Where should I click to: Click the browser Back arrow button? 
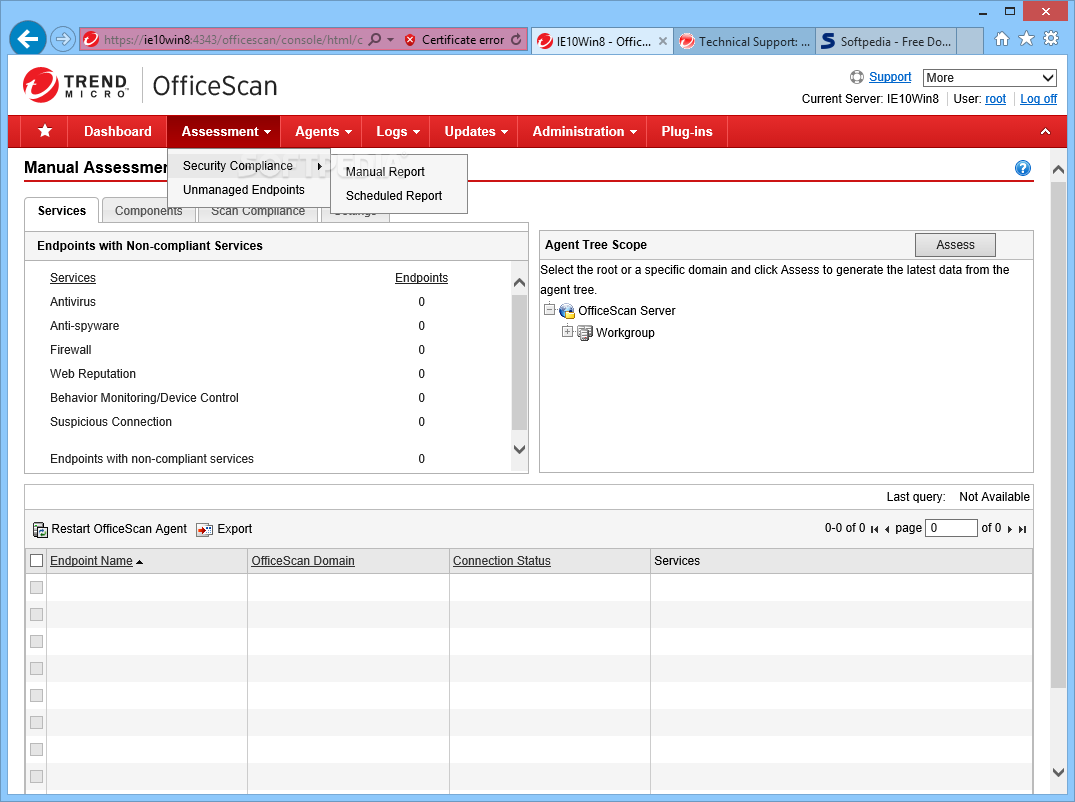coord(27,39)
